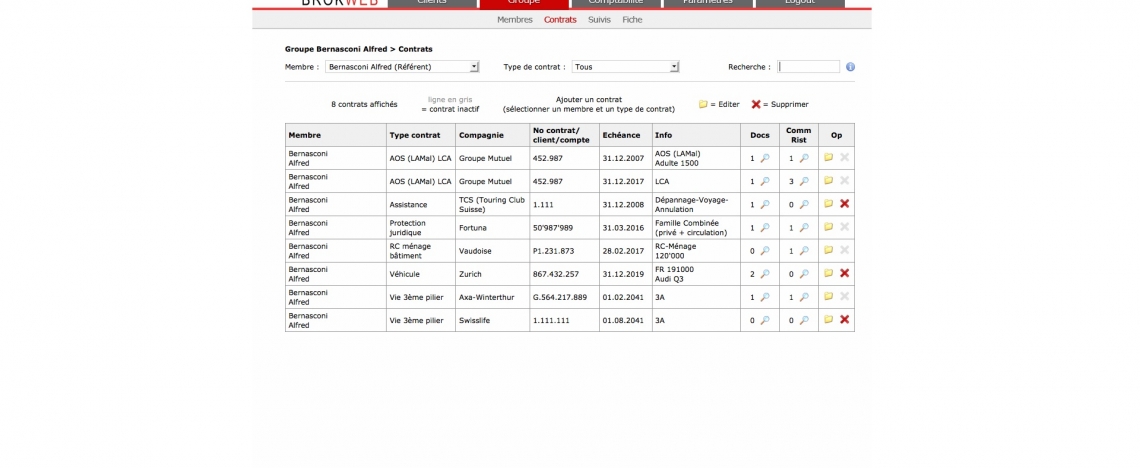View docs of Axa-Winterthur contract
The height and width of the screenshot is (468, 1140).
click(x=765, y=297)
